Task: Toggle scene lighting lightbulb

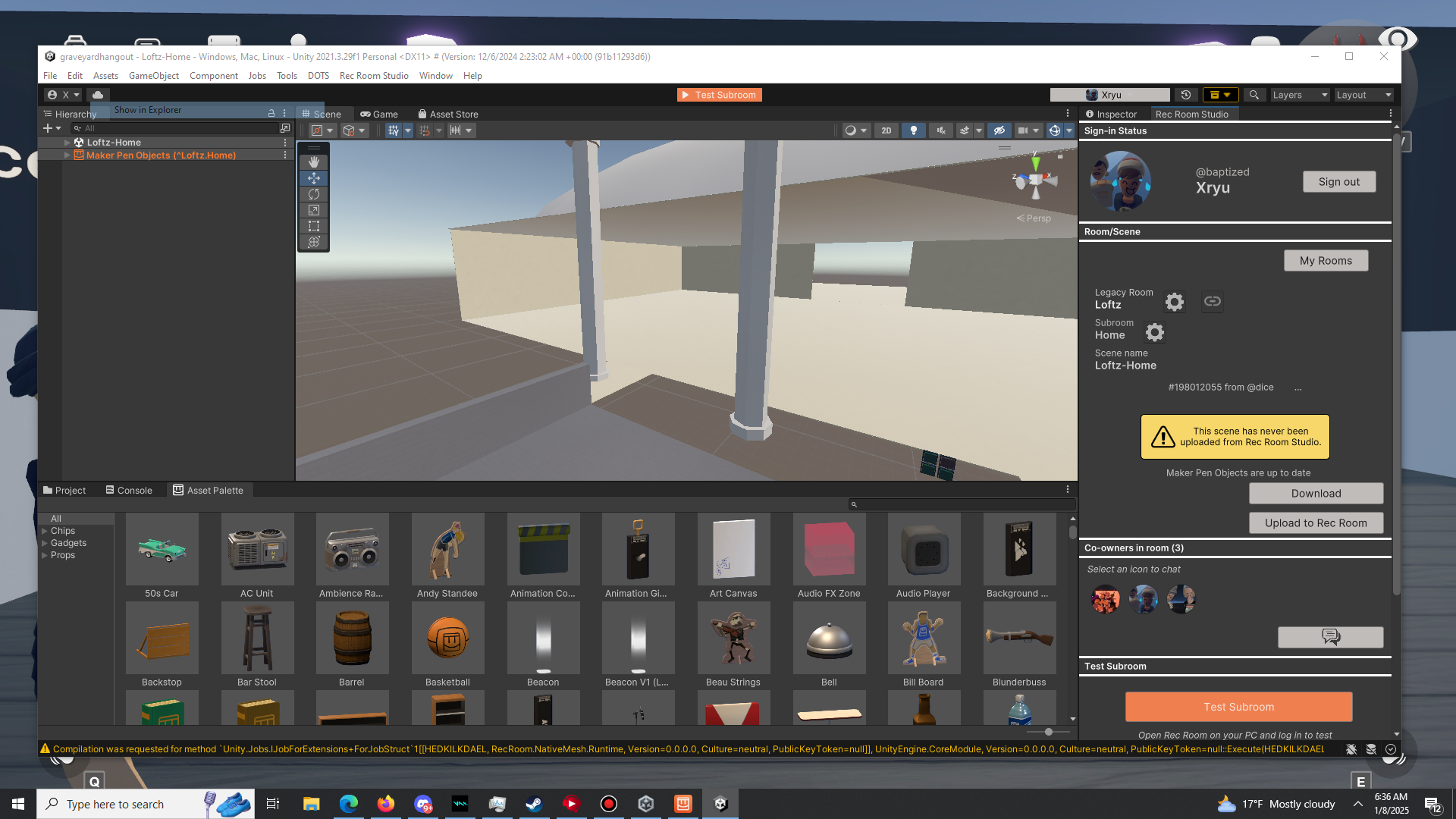Action: tap(913, 130)
